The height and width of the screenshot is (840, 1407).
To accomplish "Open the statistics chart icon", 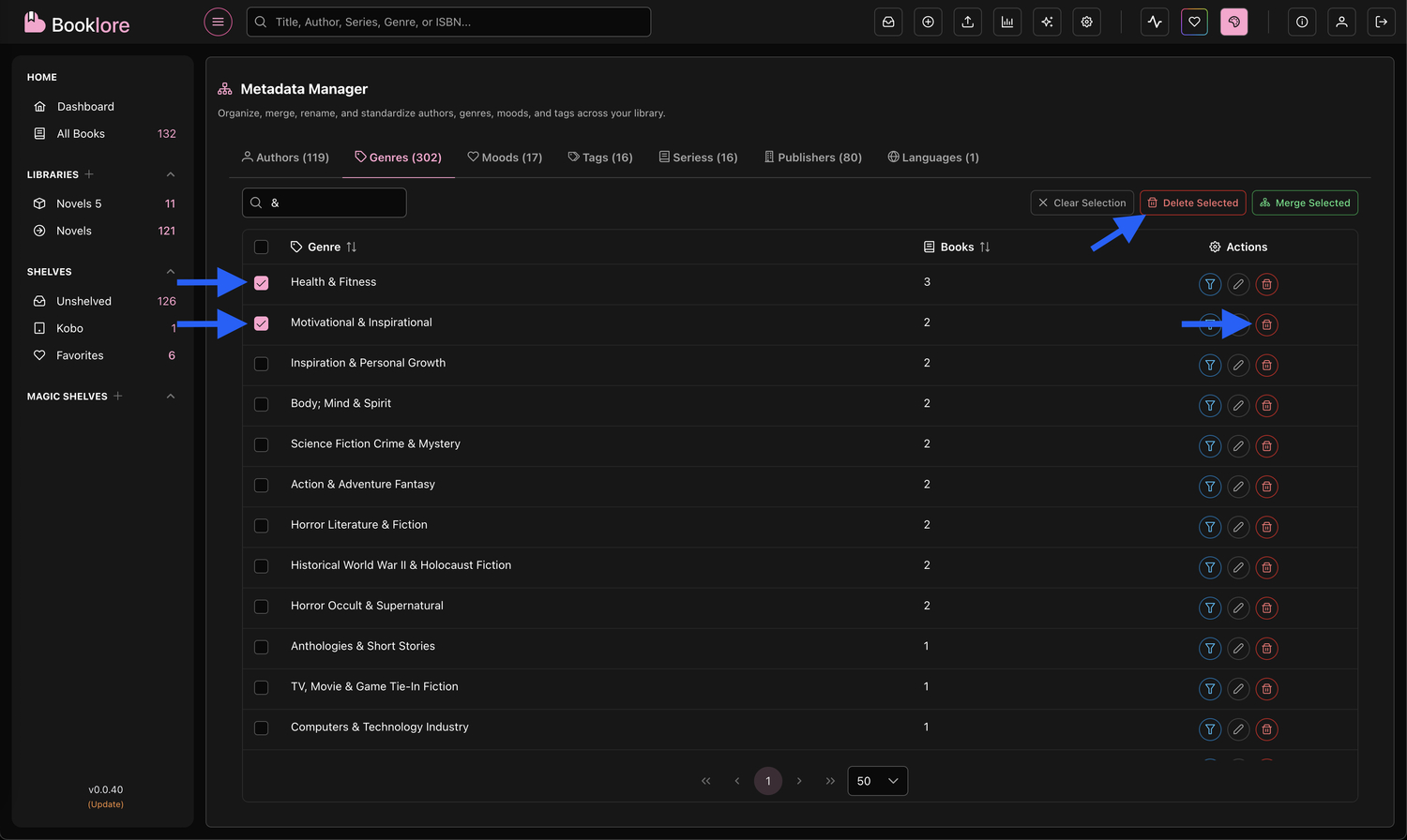I will coord(1007,22).
